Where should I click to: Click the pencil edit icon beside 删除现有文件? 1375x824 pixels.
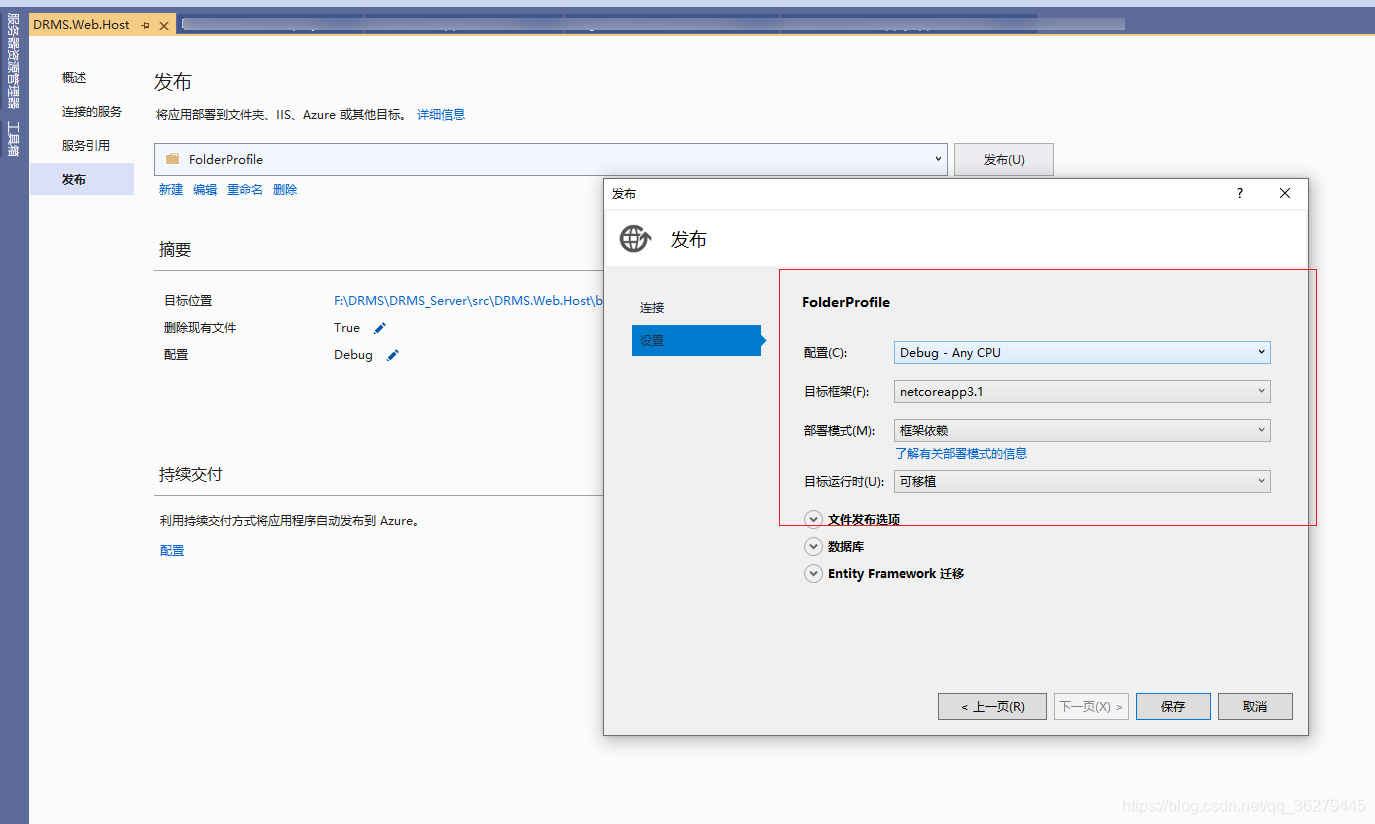click(379, 328)
